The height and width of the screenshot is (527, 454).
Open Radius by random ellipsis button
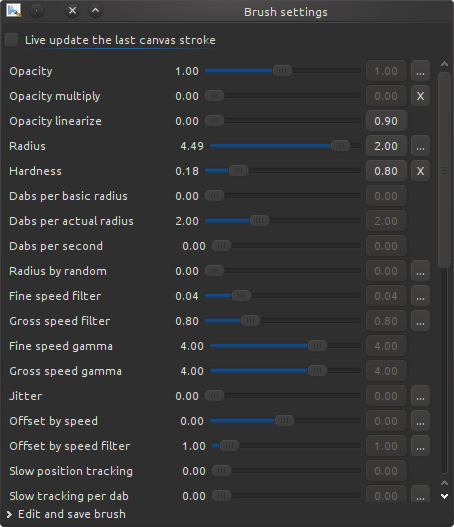click(420, 271)
